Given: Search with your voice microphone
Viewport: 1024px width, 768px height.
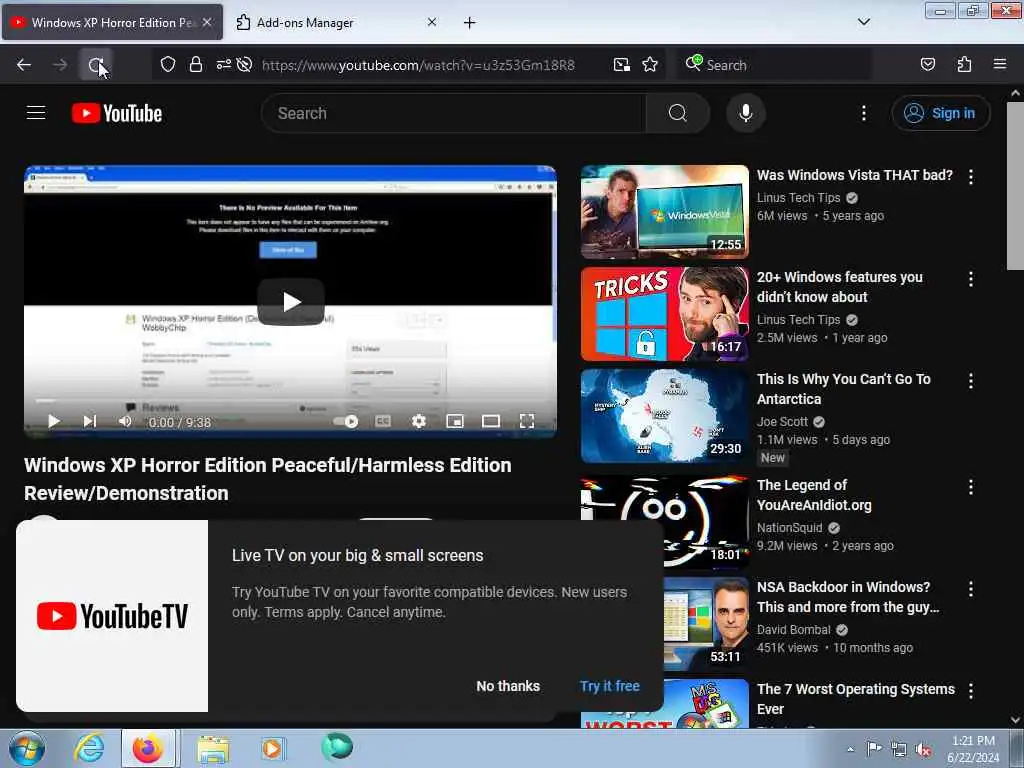Looking at the screenshot, I should click(745, 113).
